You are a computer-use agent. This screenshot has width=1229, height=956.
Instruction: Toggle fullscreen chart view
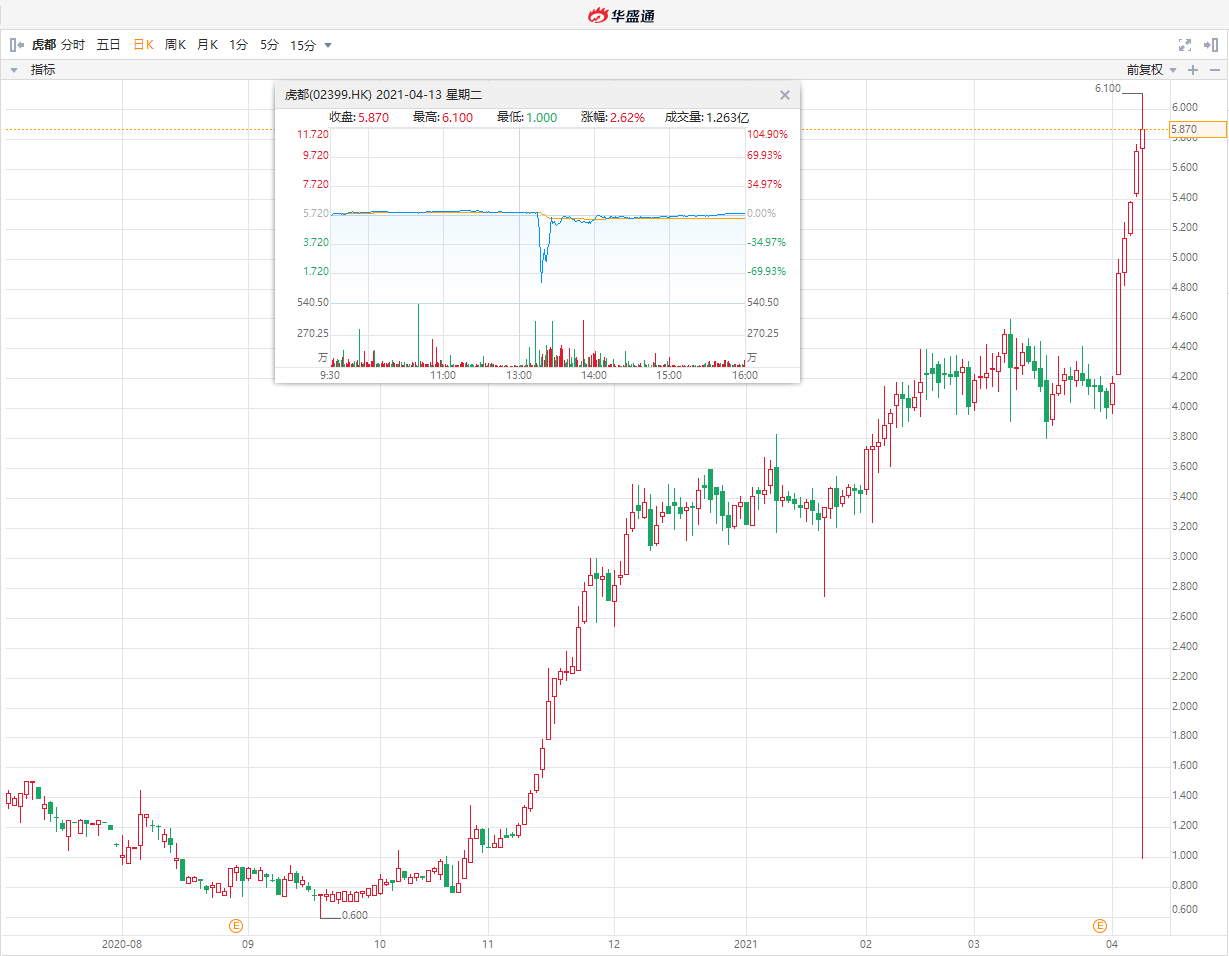[1185, 45]
